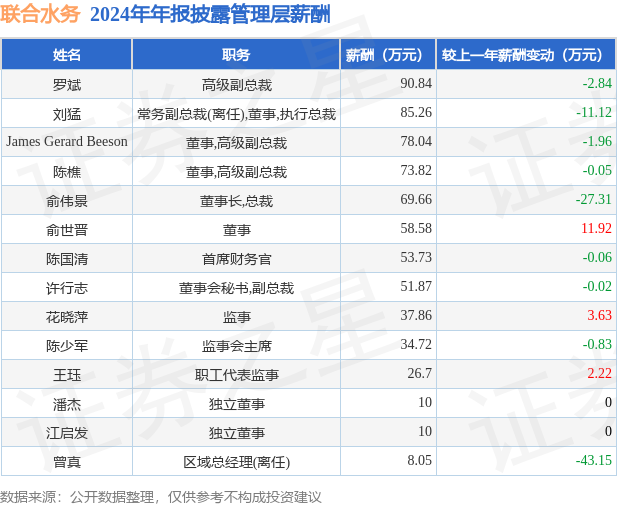
Task: Click the 2024年年报披露管理层薪酬 heading
Action: click(x=210, y=14)
